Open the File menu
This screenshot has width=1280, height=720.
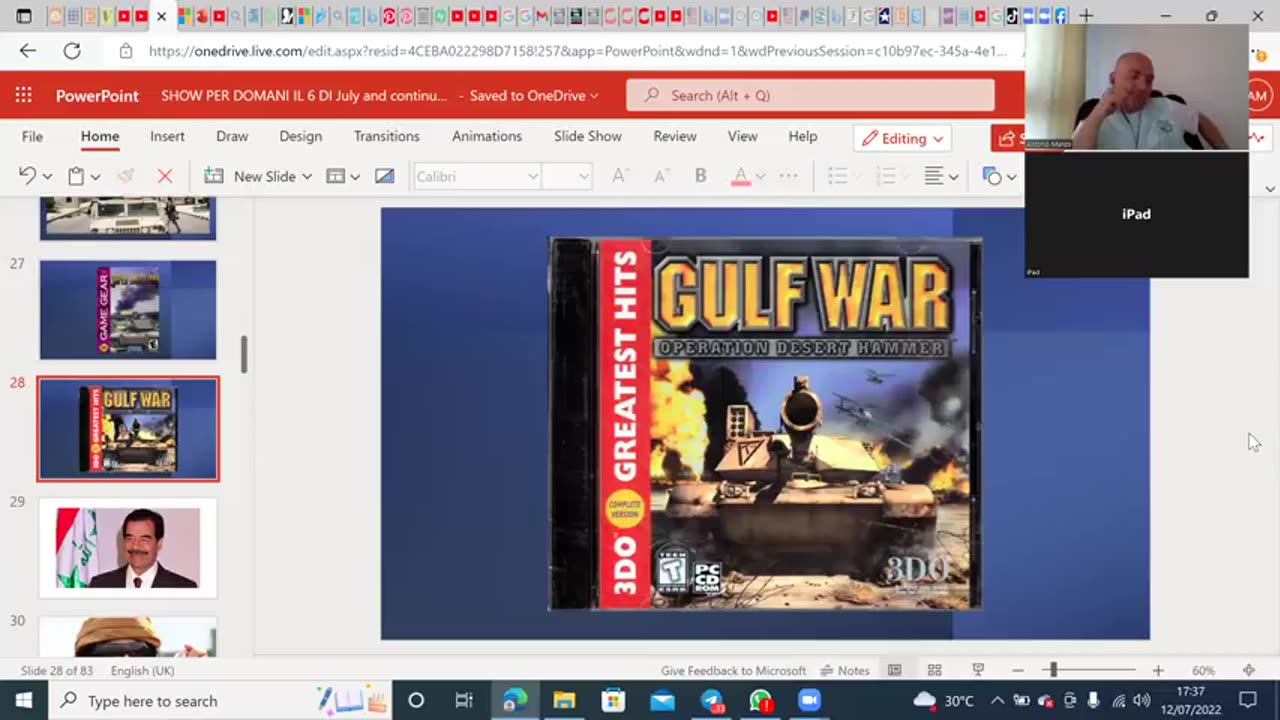32,136
